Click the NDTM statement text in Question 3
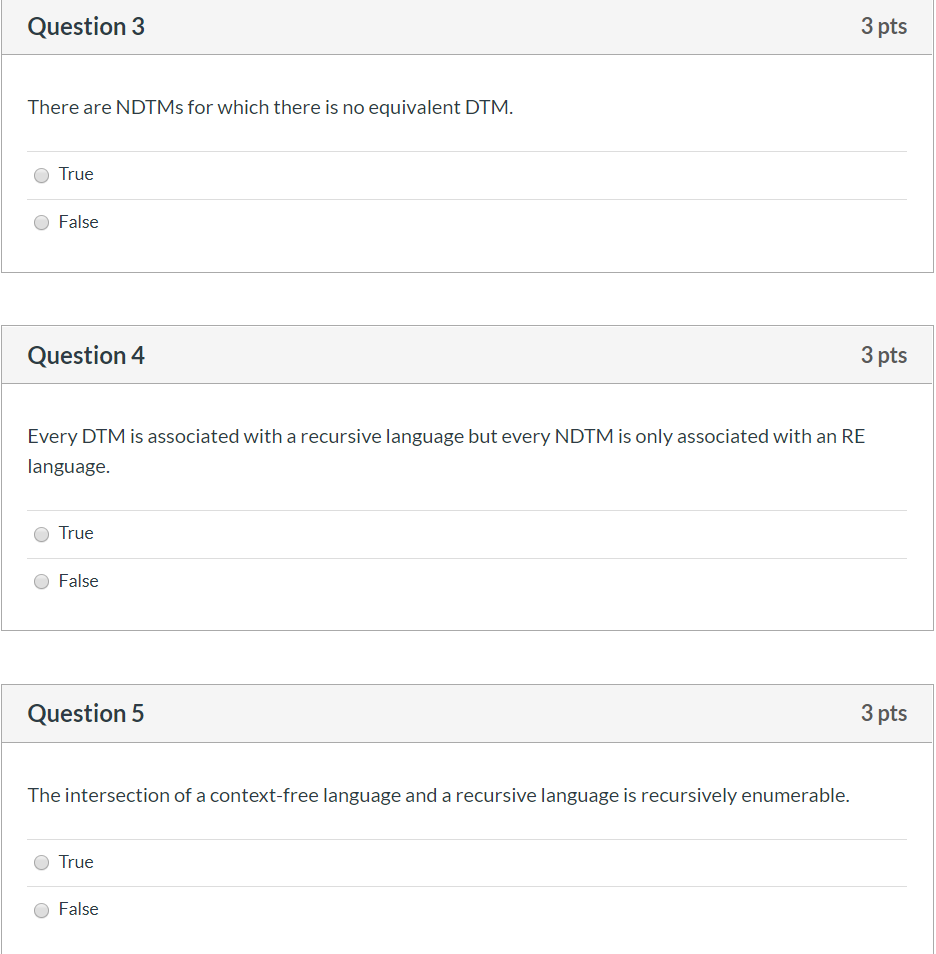This screenshot has width=936, height=954. click(x=270, y=107)
